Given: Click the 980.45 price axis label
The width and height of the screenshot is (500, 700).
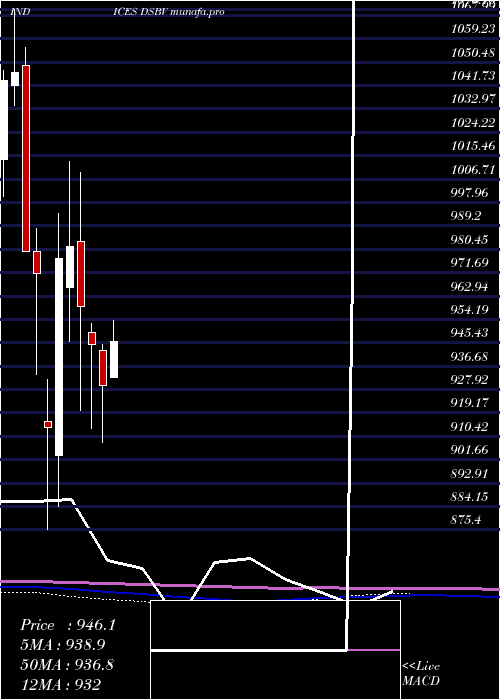Looking at the screenshot, I should [x=470, y=240].
